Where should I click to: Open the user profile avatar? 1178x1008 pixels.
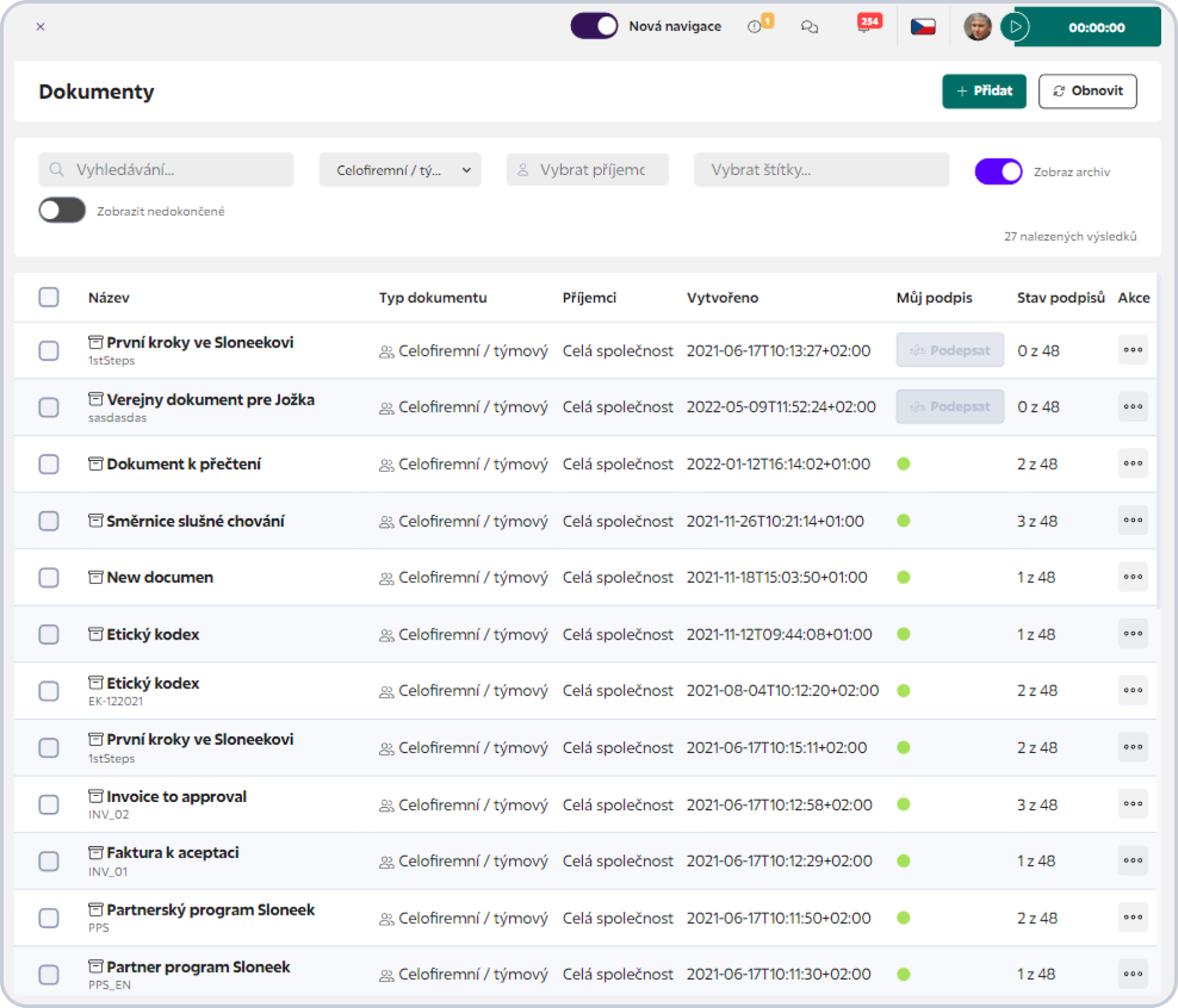coord(977,27)
